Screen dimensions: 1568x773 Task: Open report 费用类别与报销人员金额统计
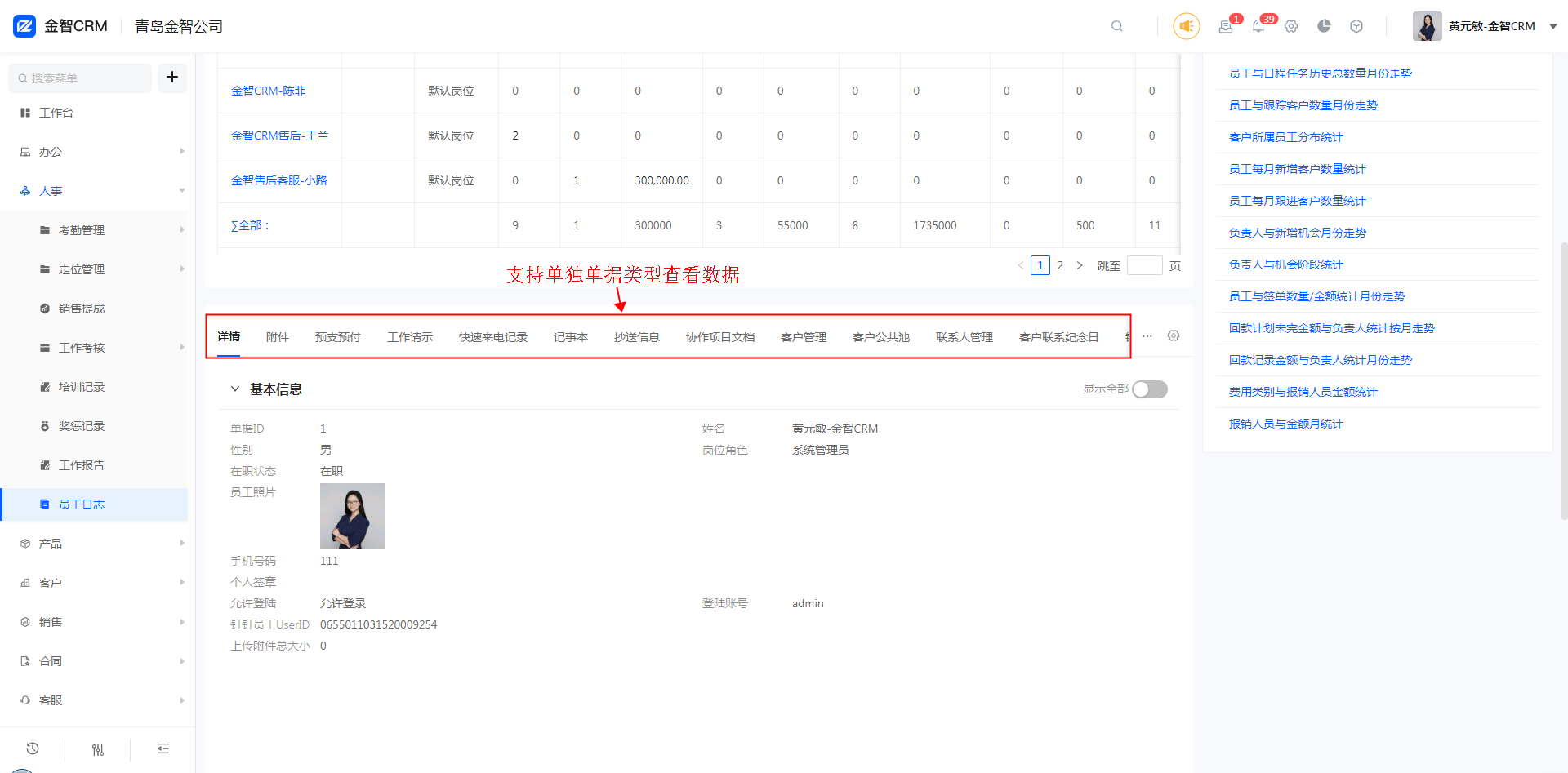tap(1303, 392)
